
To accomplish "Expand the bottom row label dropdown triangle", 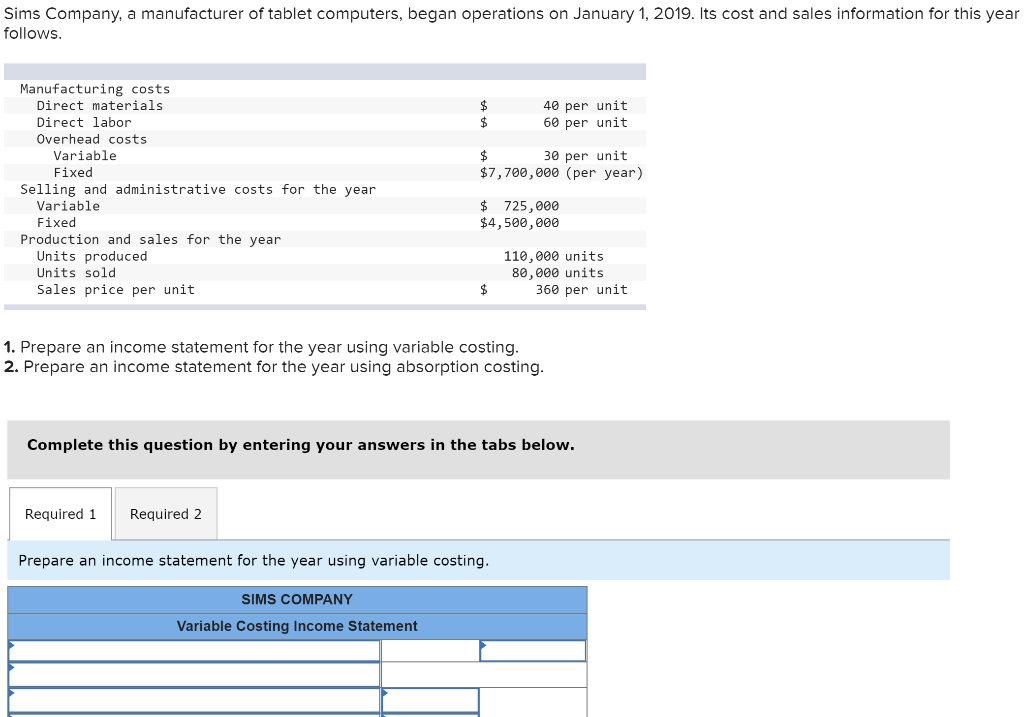I will 10,712.
